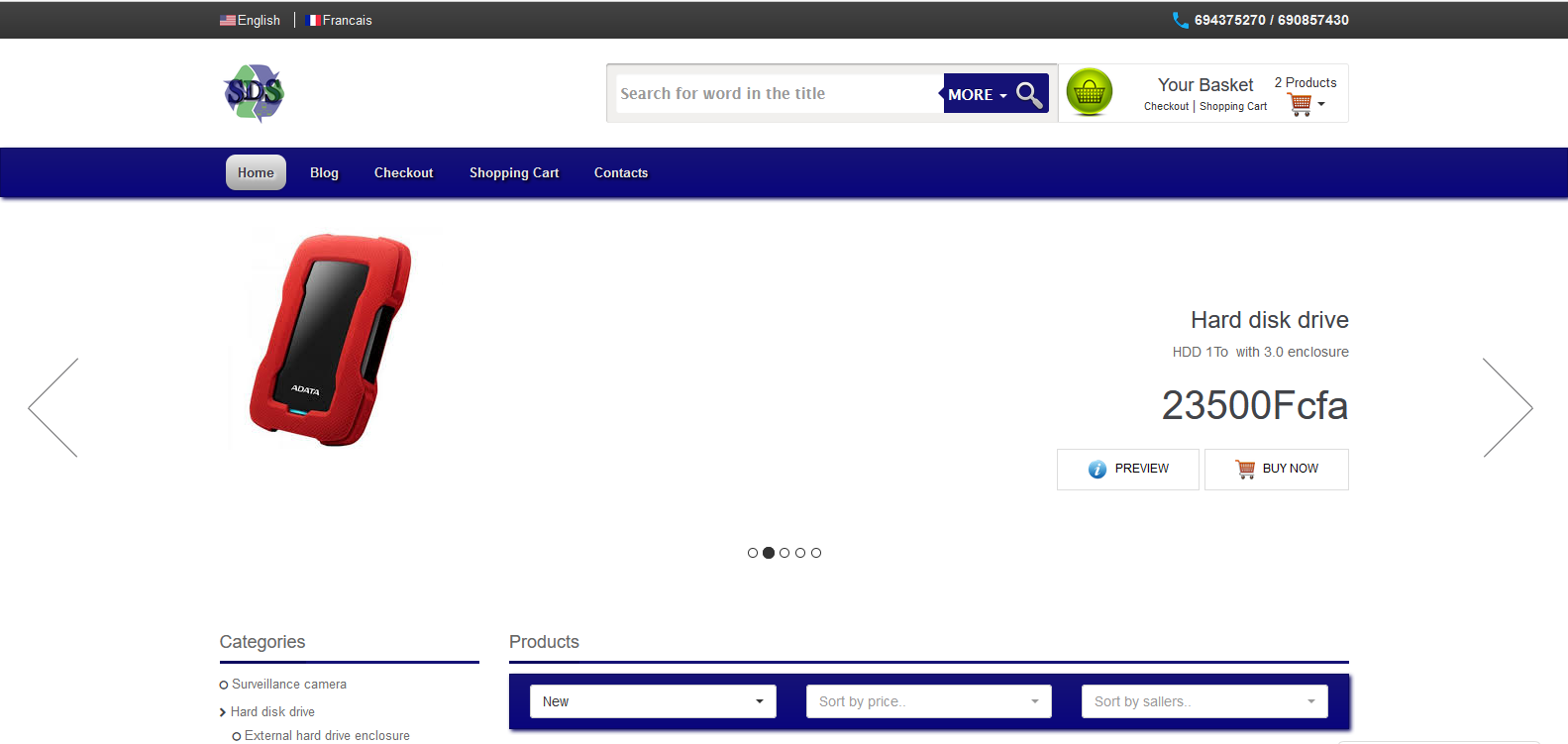Open the MORE search options dropdown
This screenshot has height=744, width=1568.
coord(977,94)
